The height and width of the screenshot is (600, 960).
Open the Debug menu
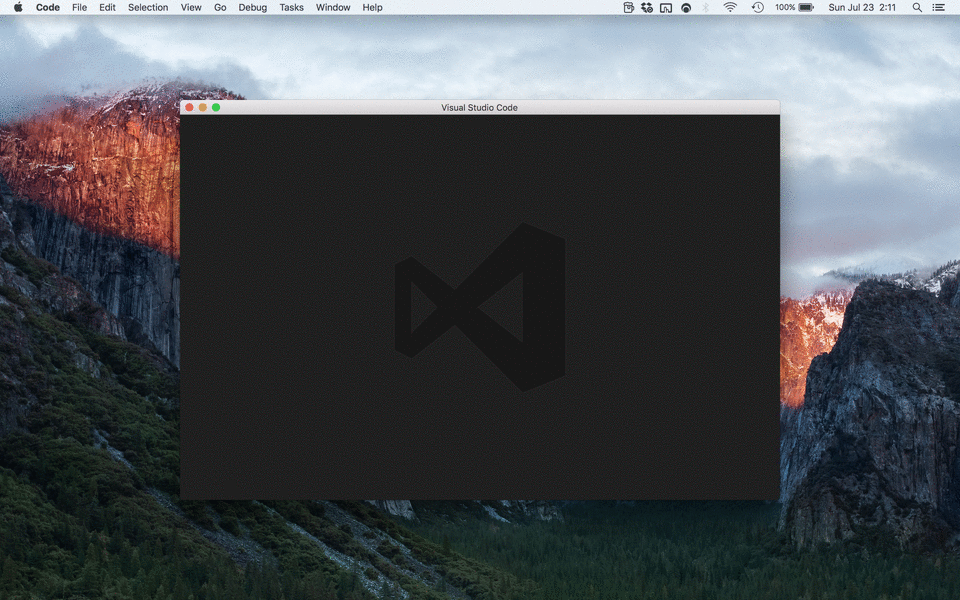tap(253, 7)
